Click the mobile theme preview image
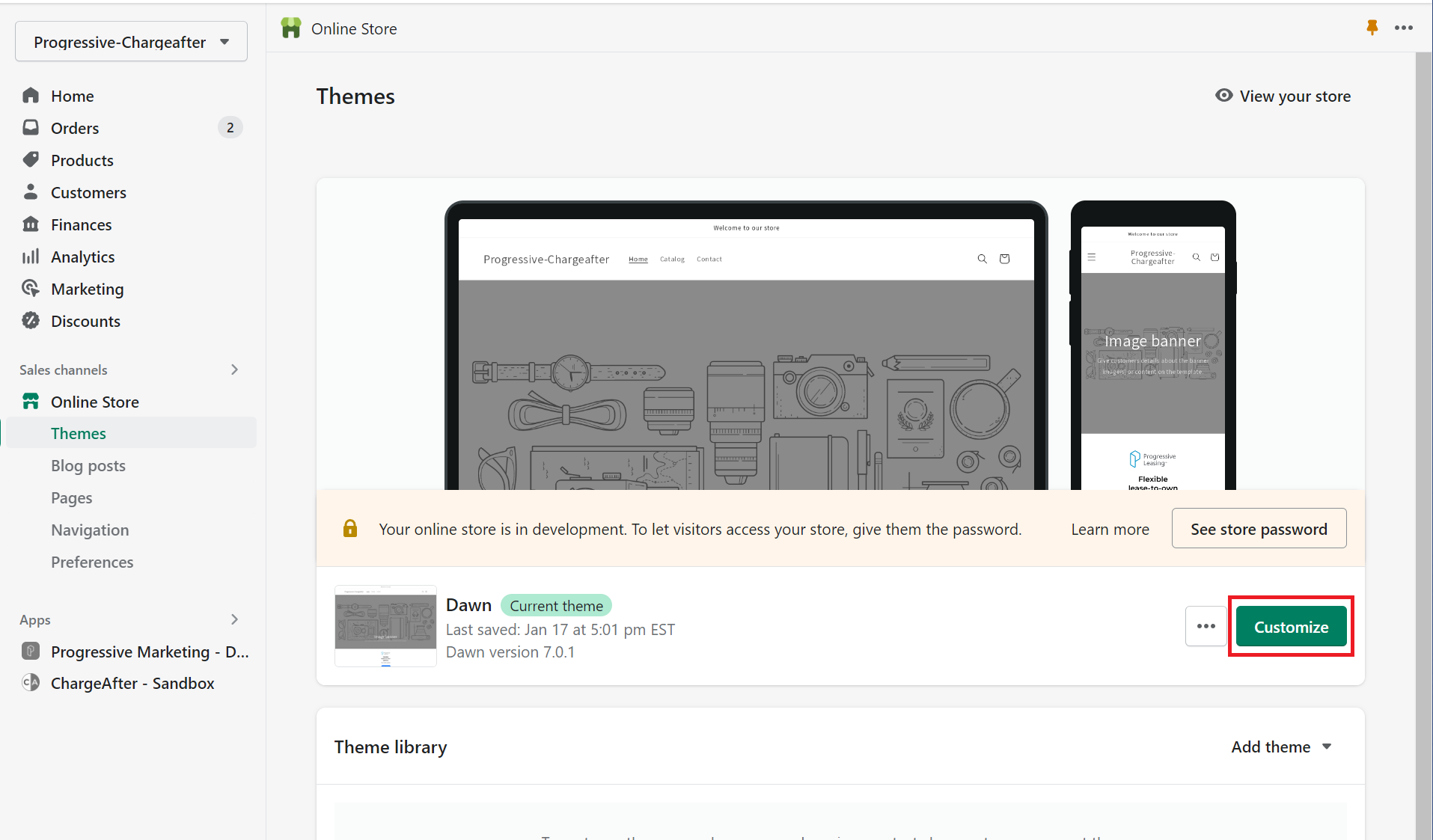Image resolution: width=1433 pixels, height=840 pixels. click(x=1153, y=346)
